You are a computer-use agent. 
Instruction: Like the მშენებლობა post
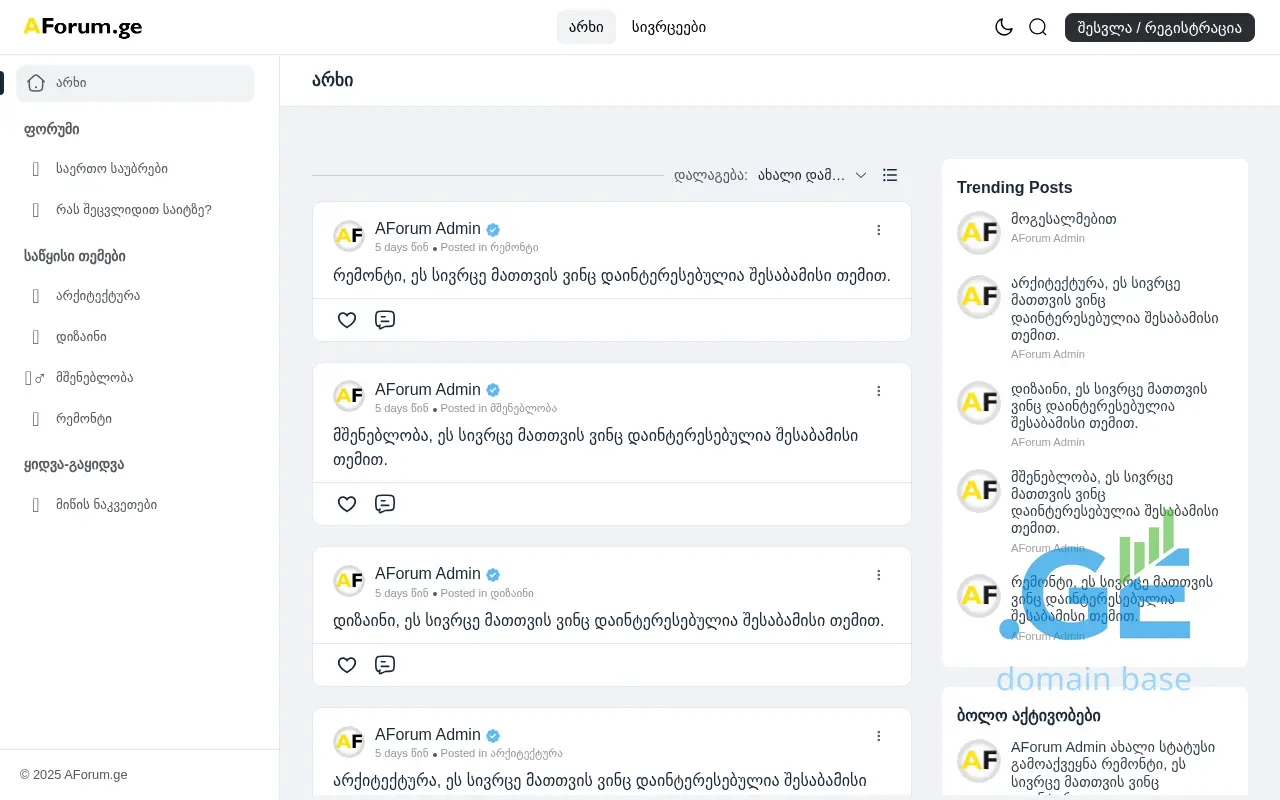tap(347, 504)
